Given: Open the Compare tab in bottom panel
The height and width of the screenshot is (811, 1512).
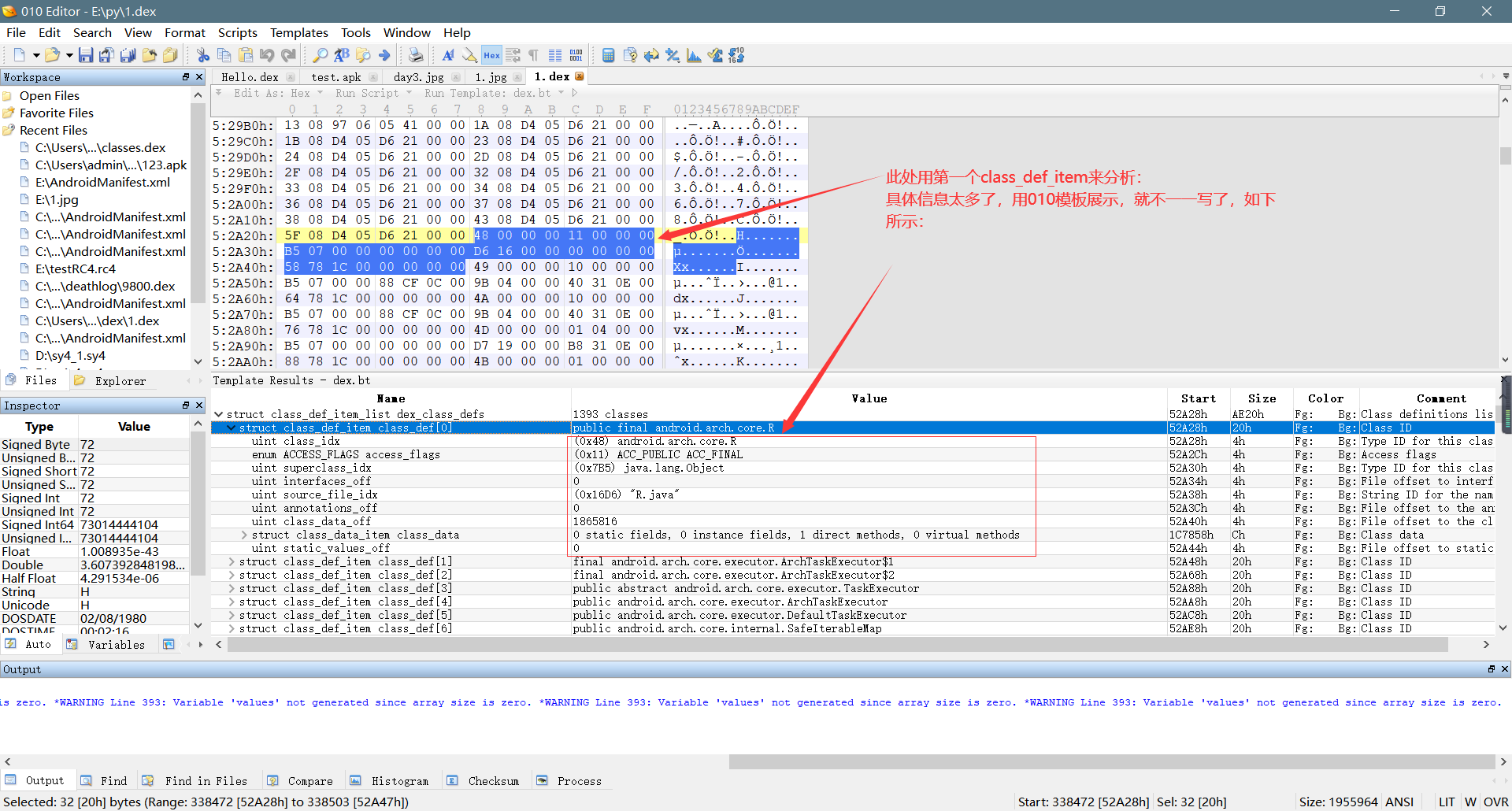Looking at the screenshot, I should click(x=301, y=781).
